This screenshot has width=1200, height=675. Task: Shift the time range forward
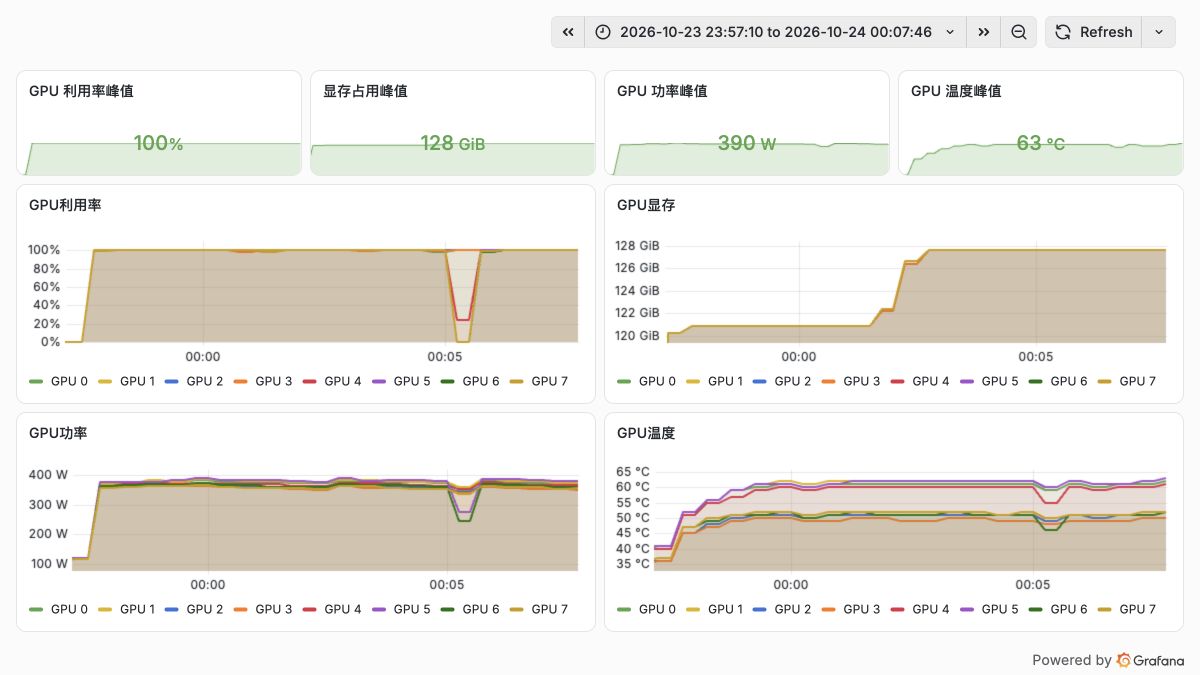[x=984, y=32]
